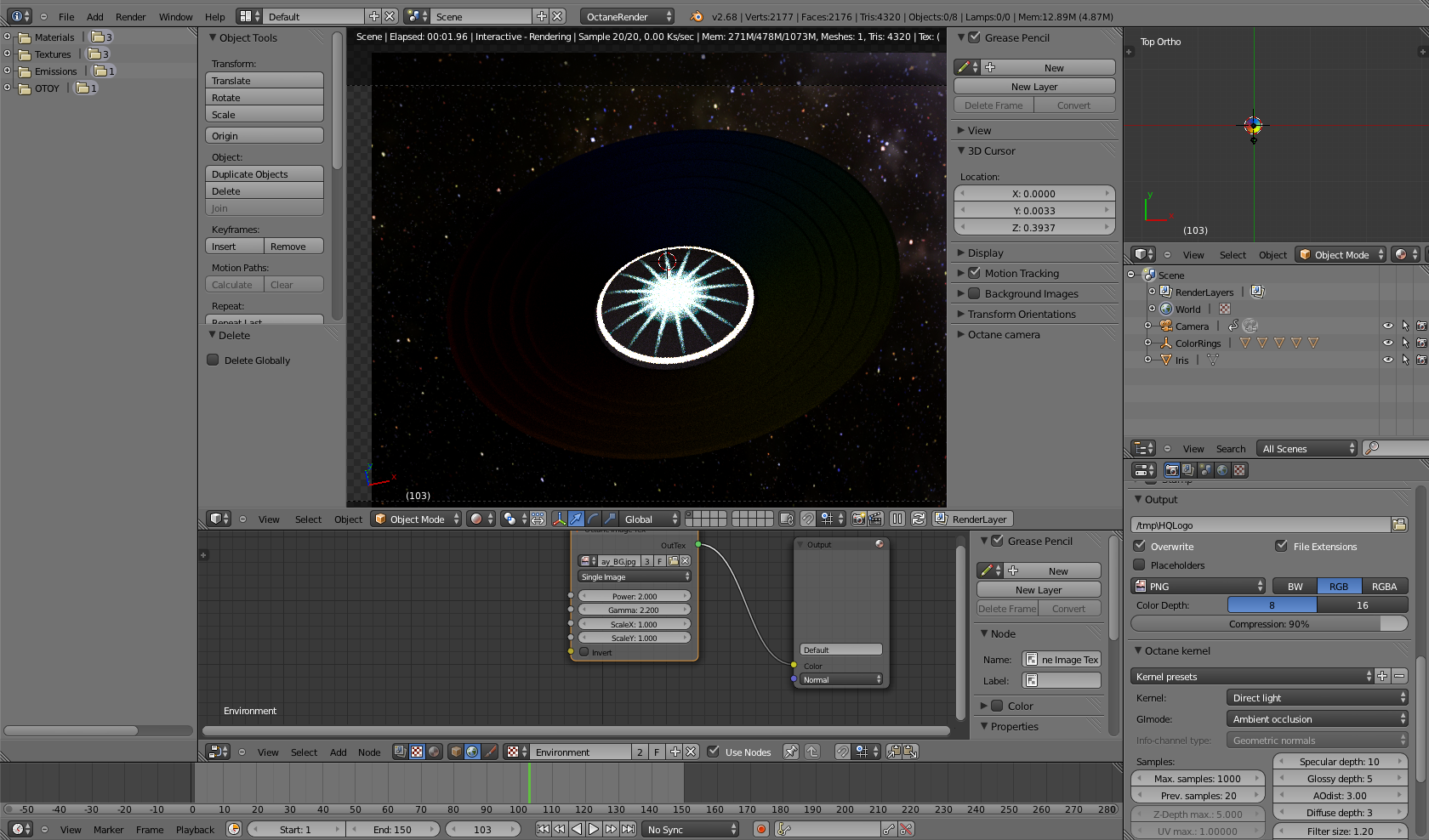This screenshot has width=1429, height=840.
Task: Select the checker texture node tree type
Action: pyautogui.click(x=417, y=752)
